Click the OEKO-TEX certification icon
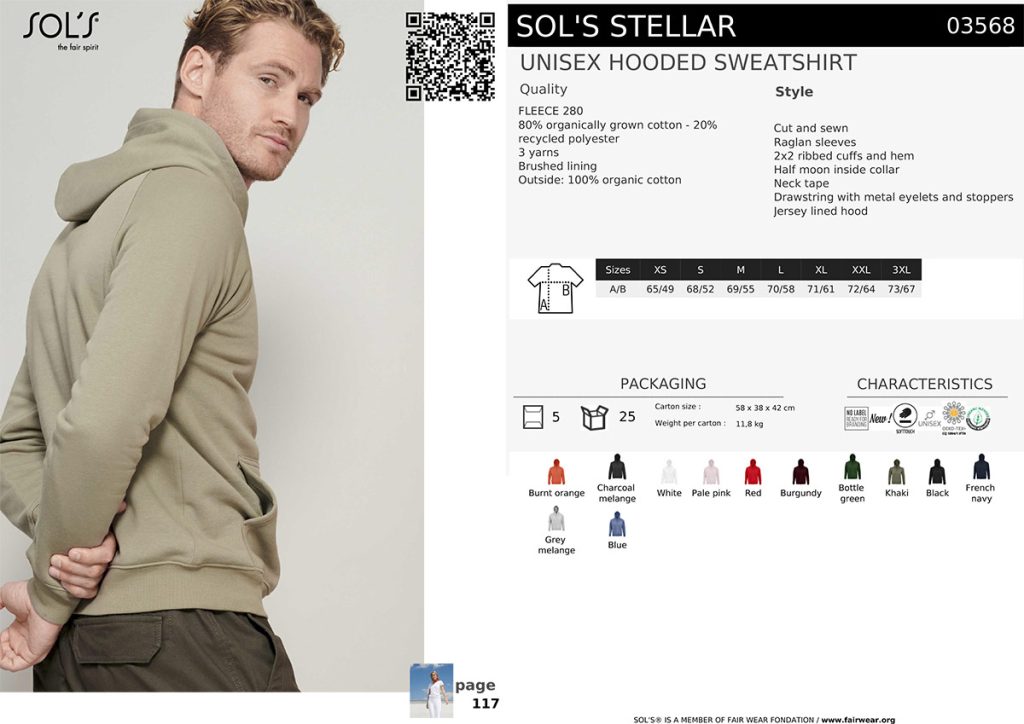1024x724 pixels. pos(953,418)
